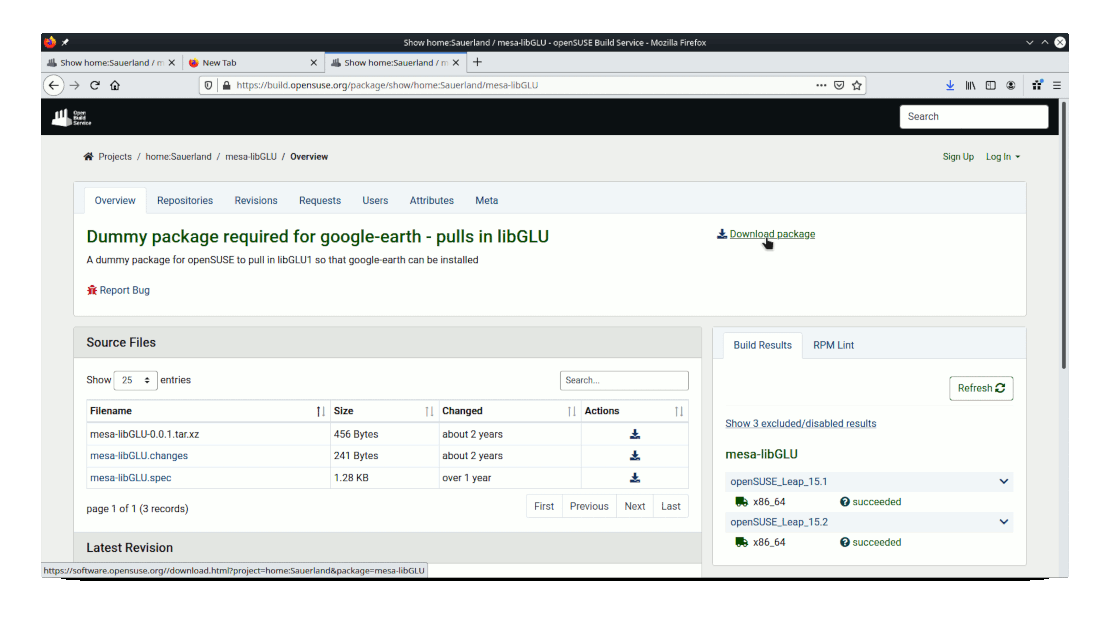The height and width of the screenshot is (626, 1110).
Task: Switch to the Repositories tab
Action: tap(185, 200)
